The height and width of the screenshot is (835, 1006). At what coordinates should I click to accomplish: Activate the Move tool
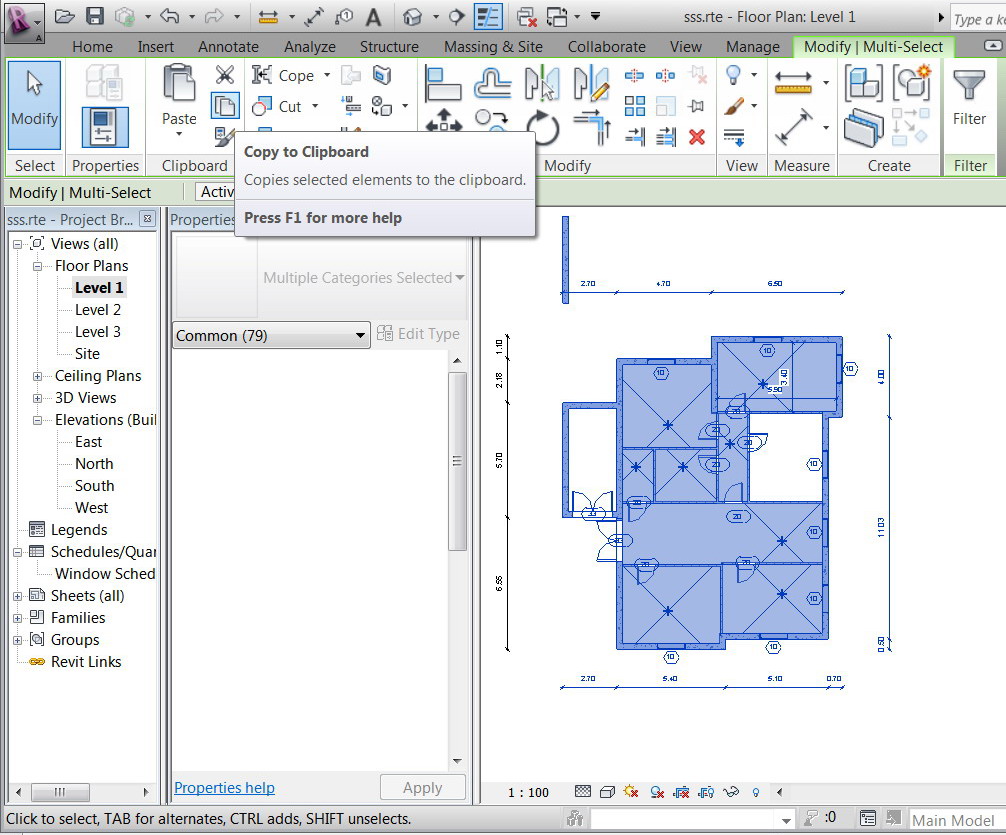click(x=443, y=121)
